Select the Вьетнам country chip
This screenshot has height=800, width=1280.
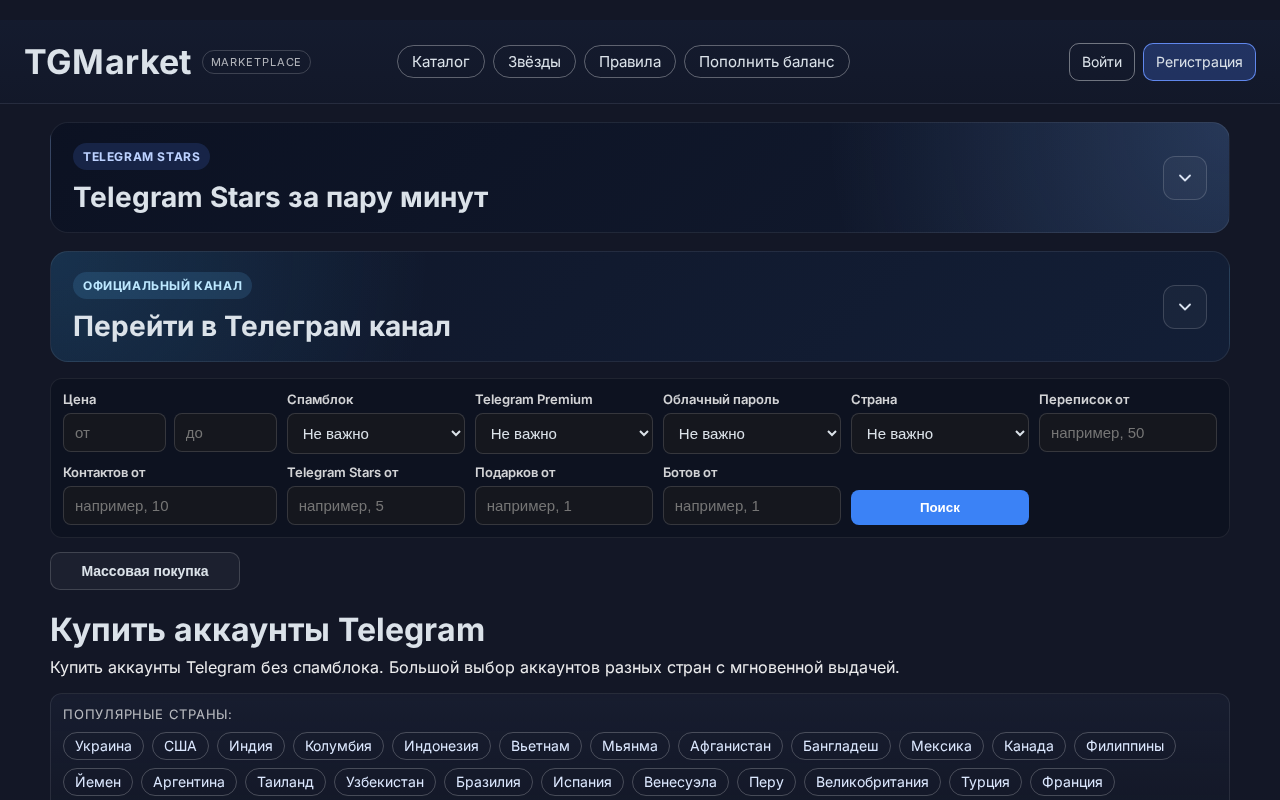point(540,746)
